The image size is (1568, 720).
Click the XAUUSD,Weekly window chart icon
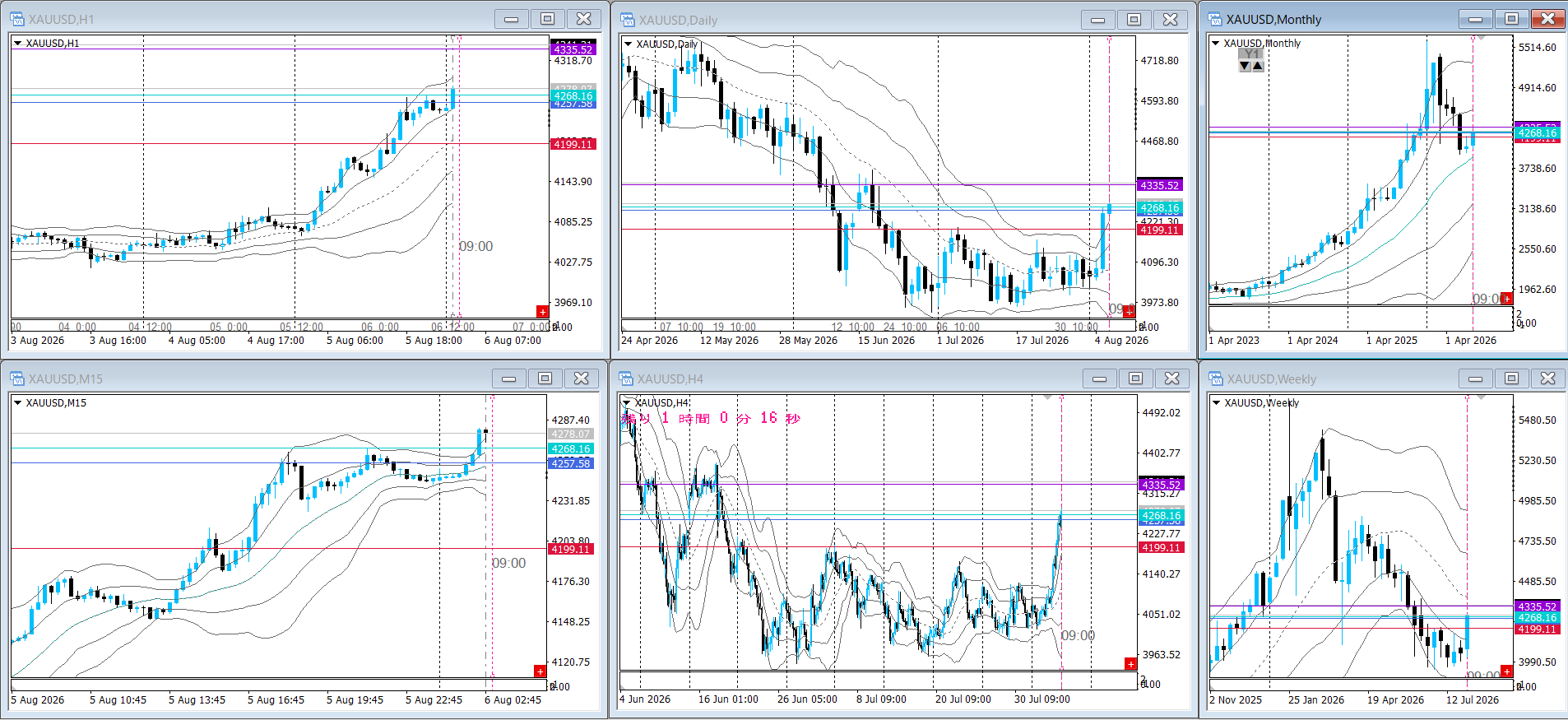click(x=1216, y=379)
